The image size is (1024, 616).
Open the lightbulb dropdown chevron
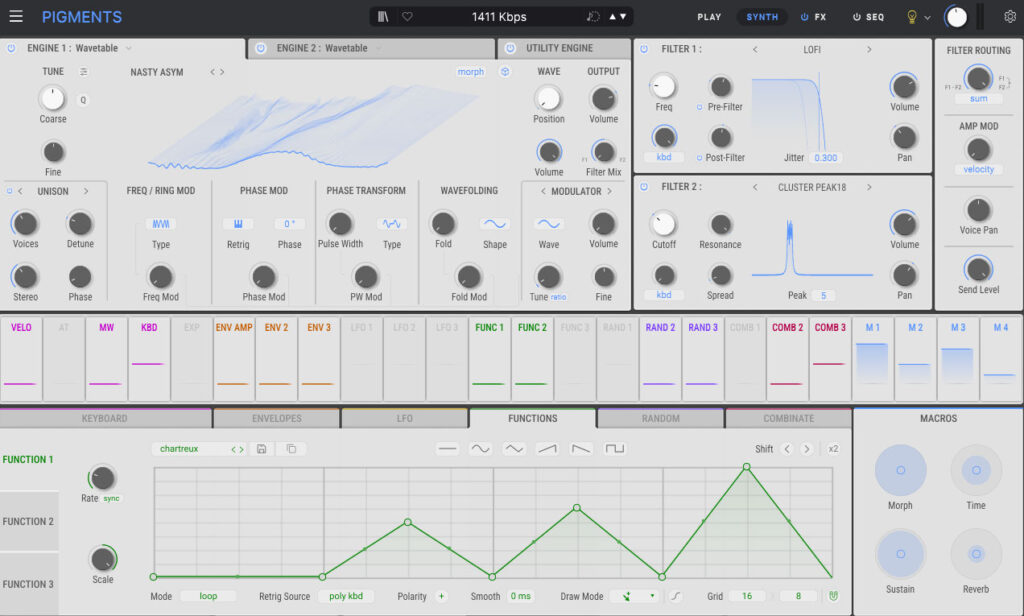coord(927,18)
